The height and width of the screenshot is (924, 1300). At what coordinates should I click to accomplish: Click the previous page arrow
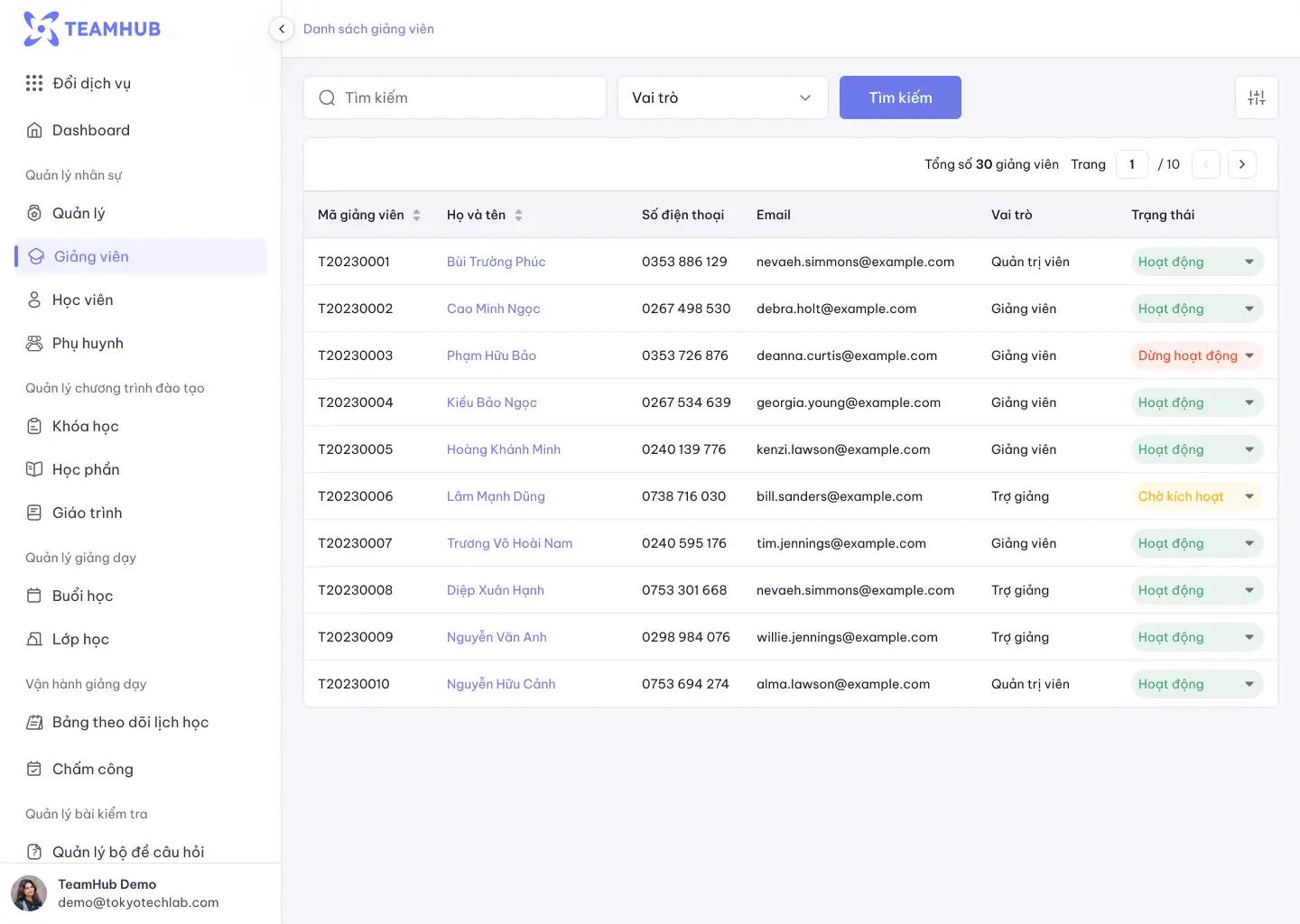click(1206, 164)
